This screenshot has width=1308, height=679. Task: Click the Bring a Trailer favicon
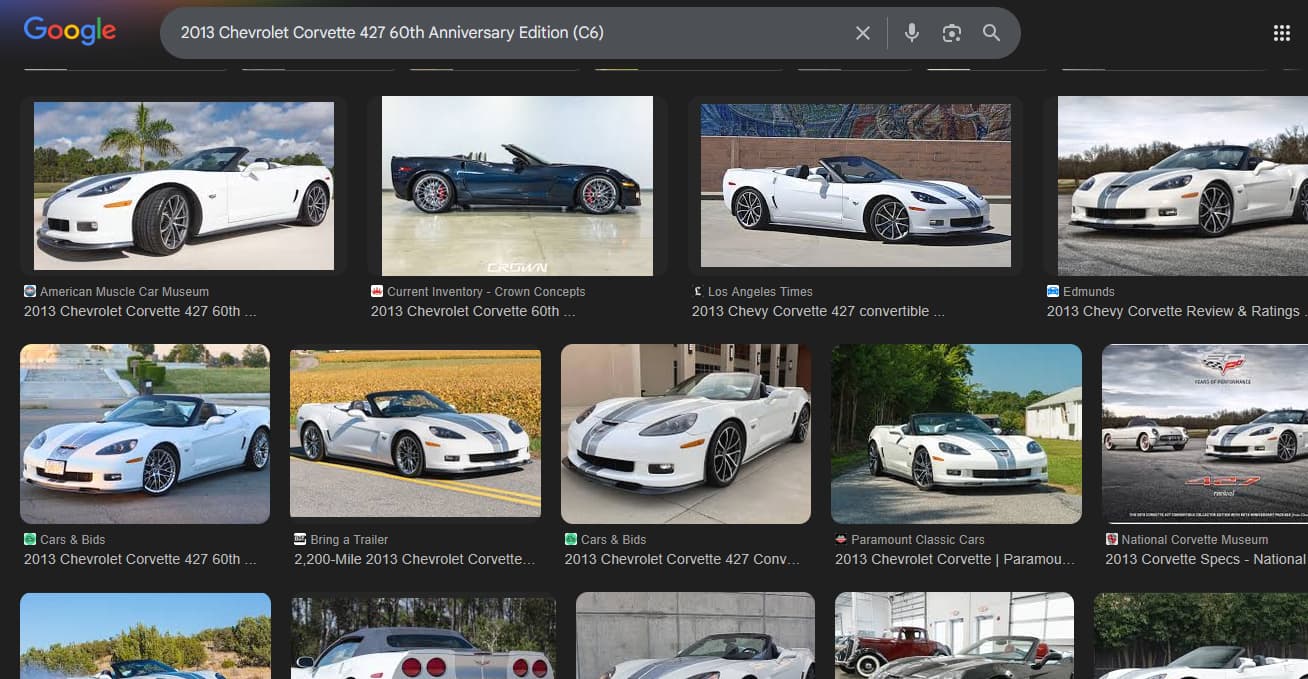tap(300, 540)
